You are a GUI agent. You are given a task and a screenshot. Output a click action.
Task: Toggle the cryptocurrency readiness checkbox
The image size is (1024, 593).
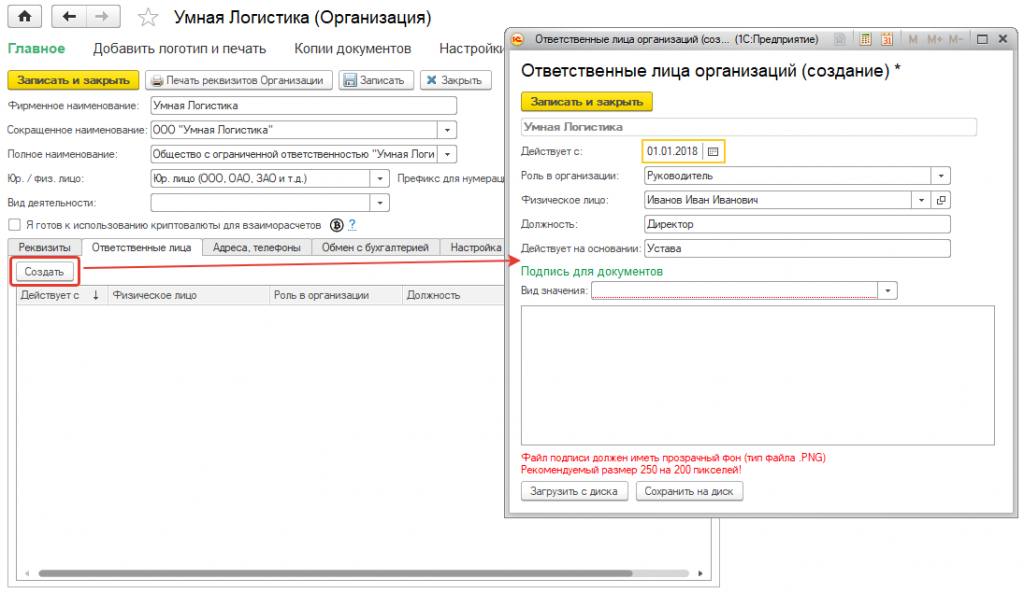coord(14,225)
